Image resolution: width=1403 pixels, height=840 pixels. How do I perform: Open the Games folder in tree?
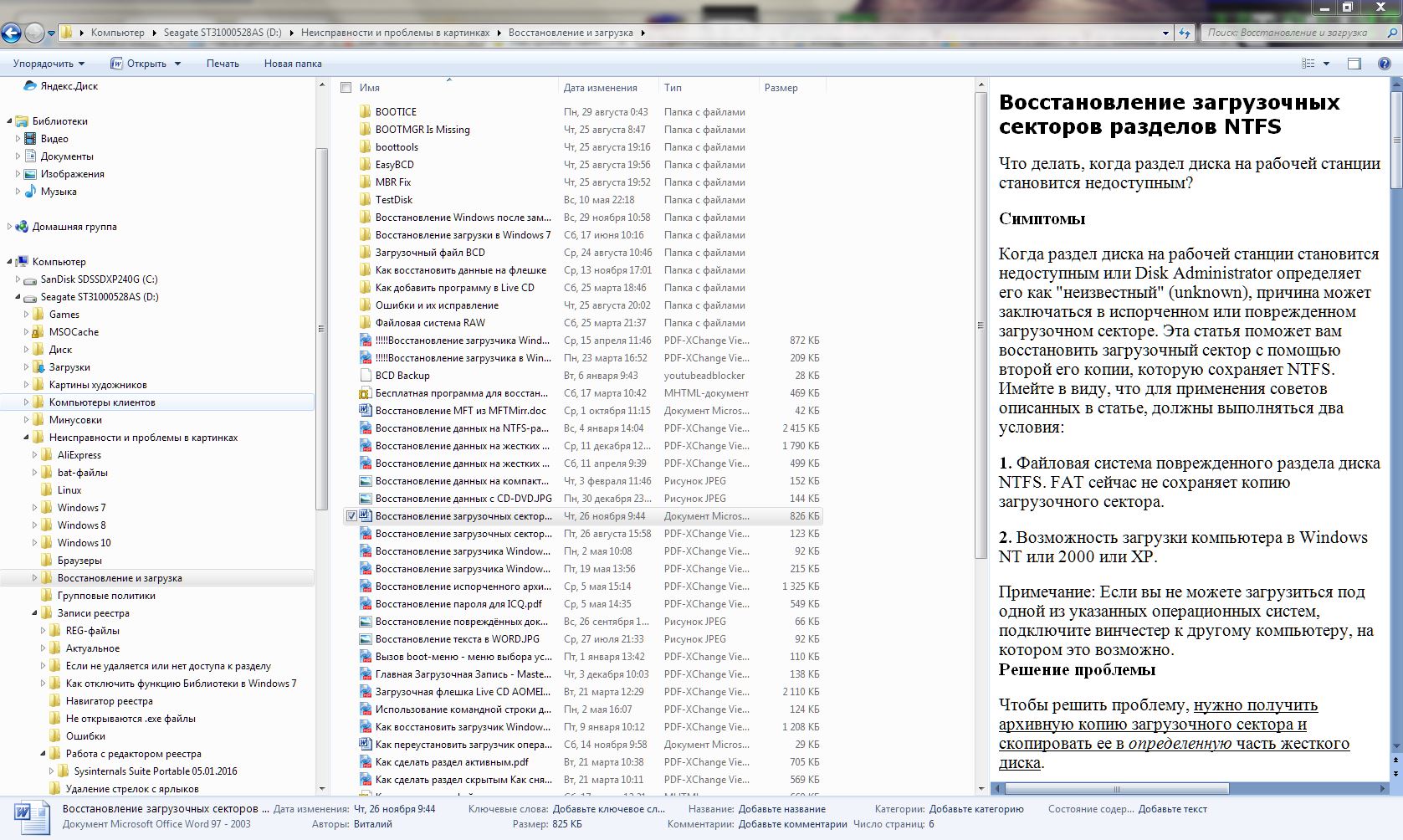64,315
